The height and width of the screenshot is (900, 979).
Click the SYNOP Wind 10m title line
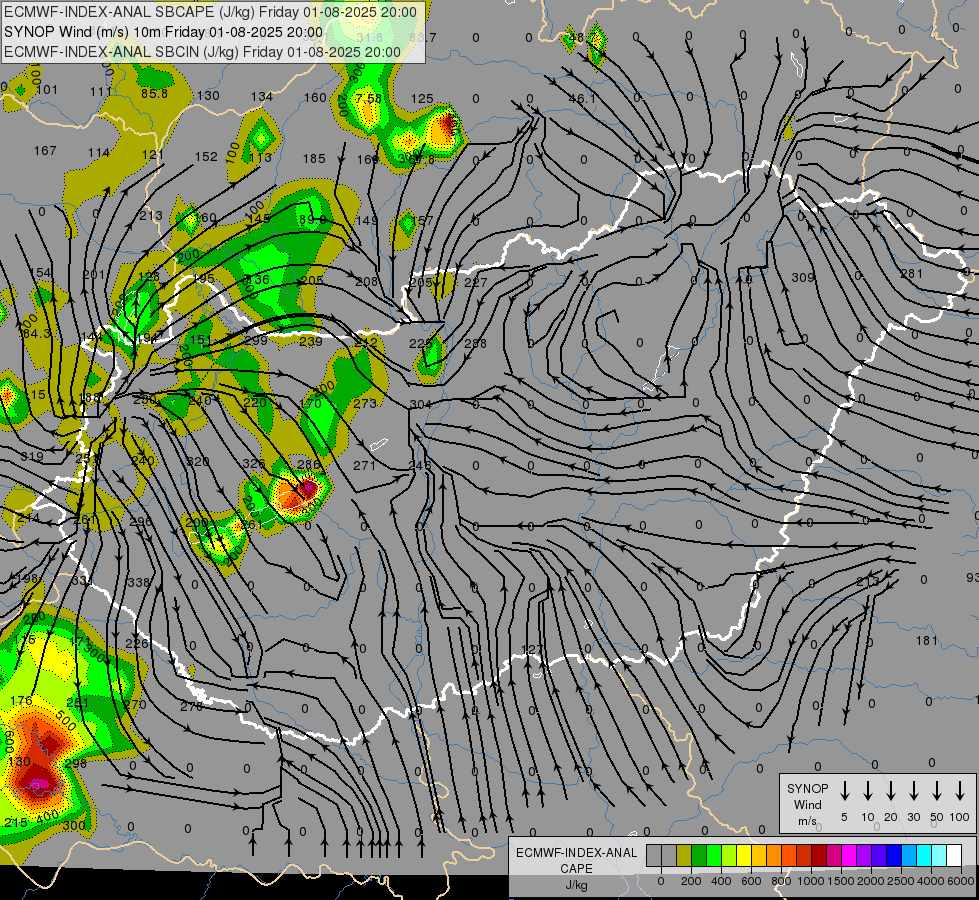click(x=164, y=32)
